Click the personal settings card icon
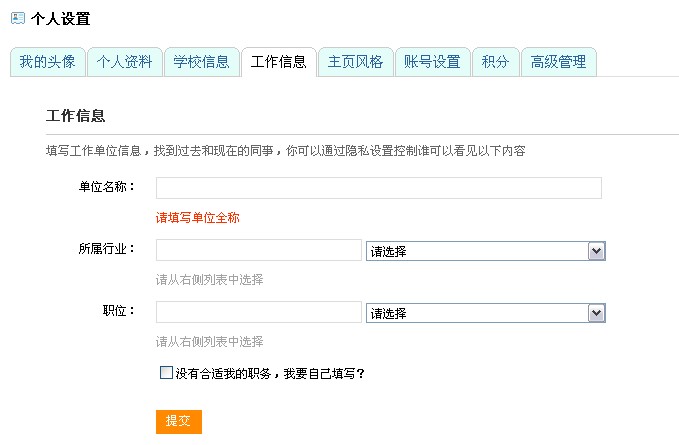This screenshot has width=679, height=445. (x=18, y=18)
